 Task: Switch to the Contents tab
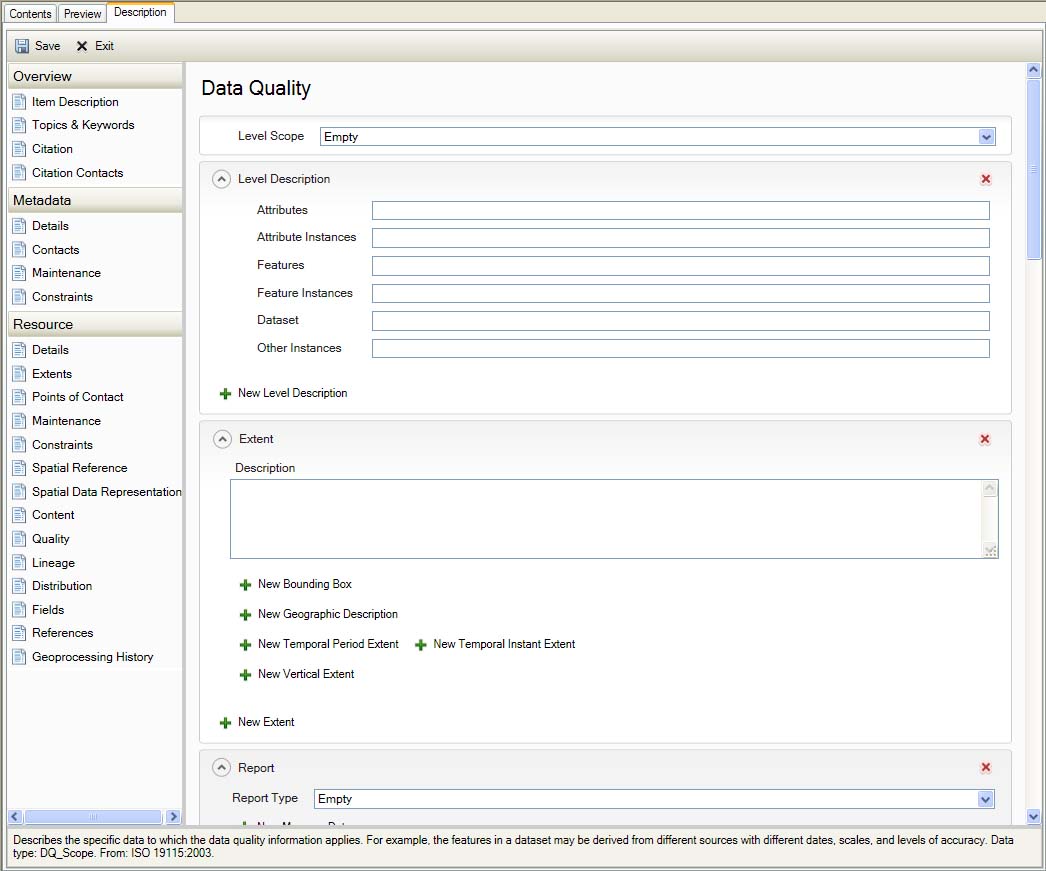coord(30,14)
